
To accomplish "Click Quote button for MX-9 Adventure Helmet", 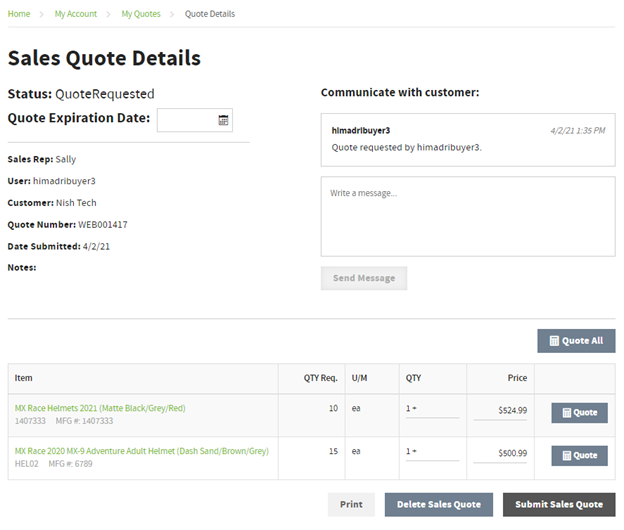I will point(579,456).
